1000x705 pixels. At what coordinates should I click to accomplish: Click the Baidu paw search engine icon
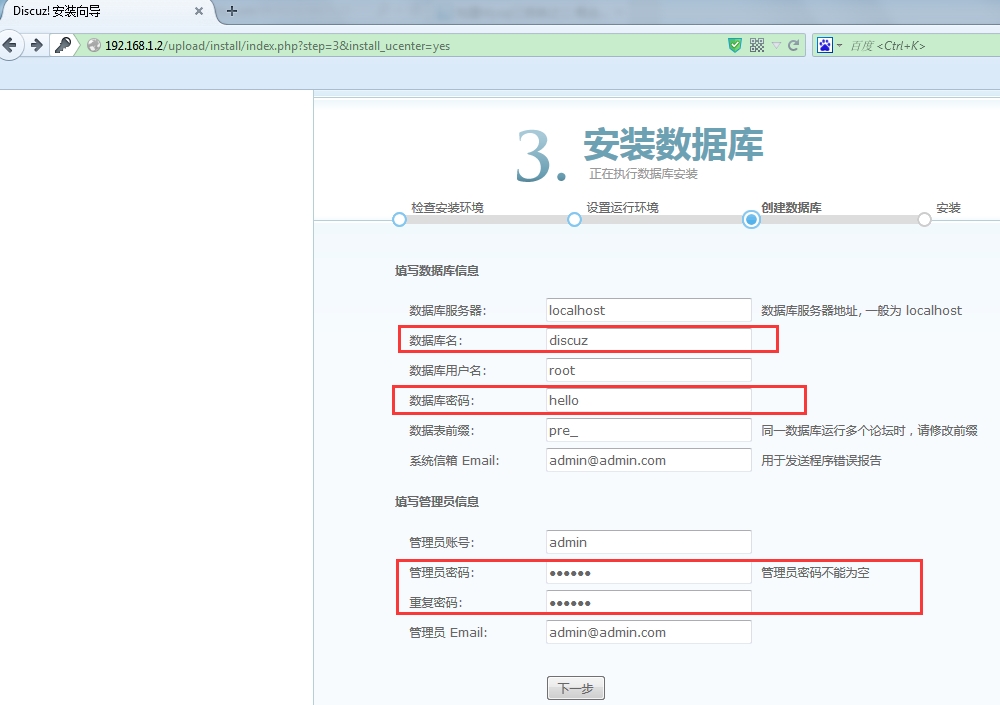(825, 45)
